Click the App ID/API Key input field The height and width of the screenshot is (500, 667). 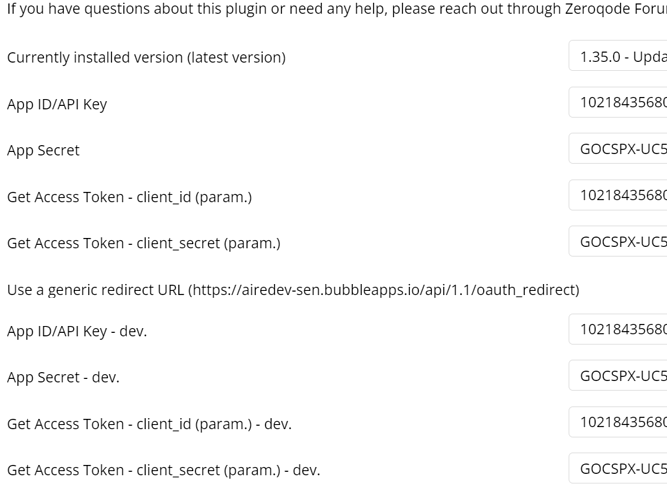(618, 102)
